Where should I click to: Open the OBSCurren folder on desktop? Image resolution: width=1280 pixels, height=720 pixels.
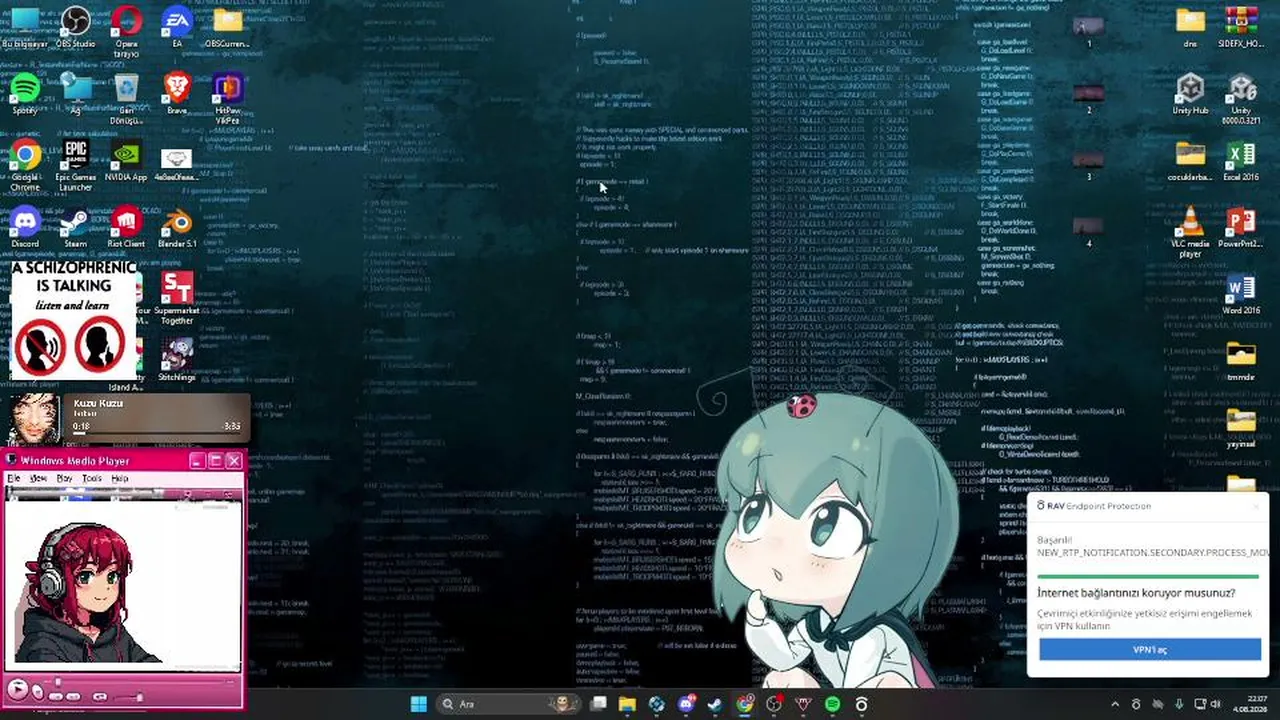tap(228, 27)
